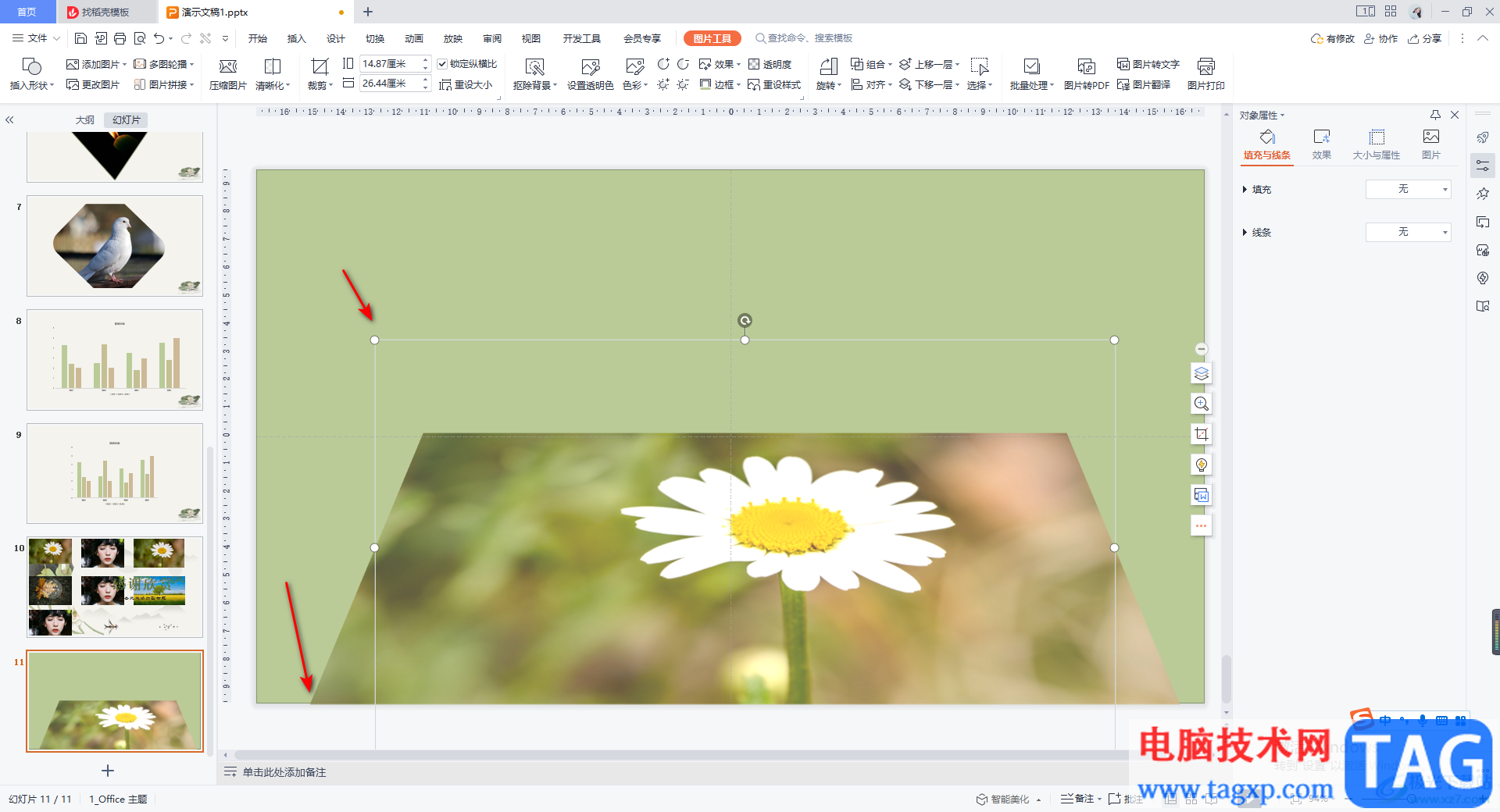Screen dimensions: 1500x812
Task: Open the File (文件) menu
Action: point(36,38)
